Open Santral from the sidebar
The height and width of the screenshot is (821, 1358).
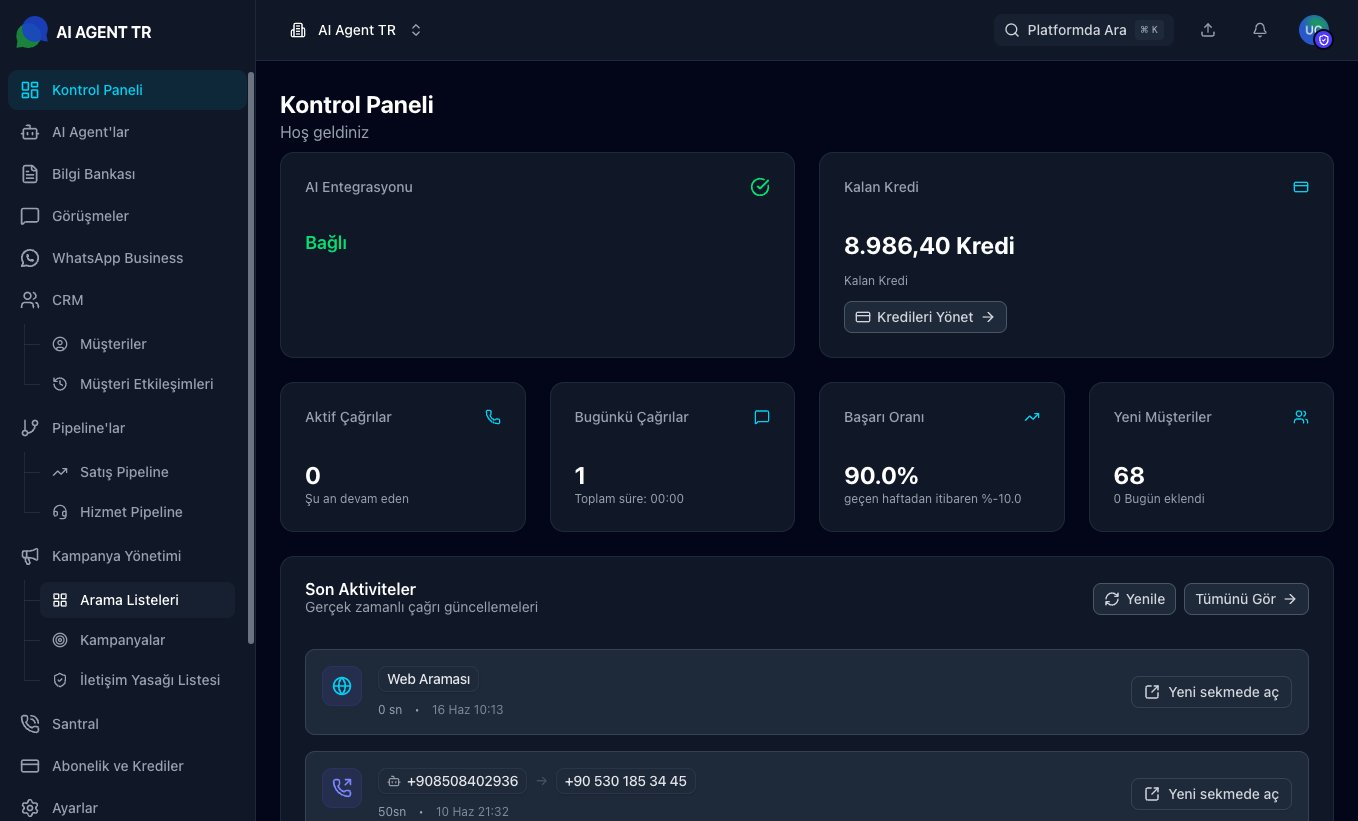(x=127, y=724)
